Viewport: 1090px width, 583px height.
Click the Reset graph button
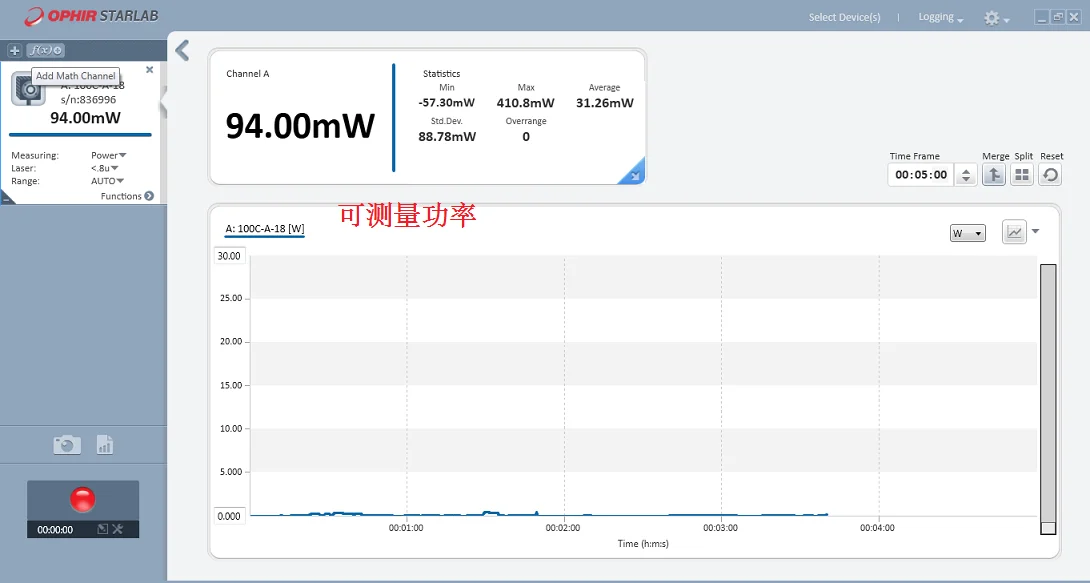pos(1050,174)
